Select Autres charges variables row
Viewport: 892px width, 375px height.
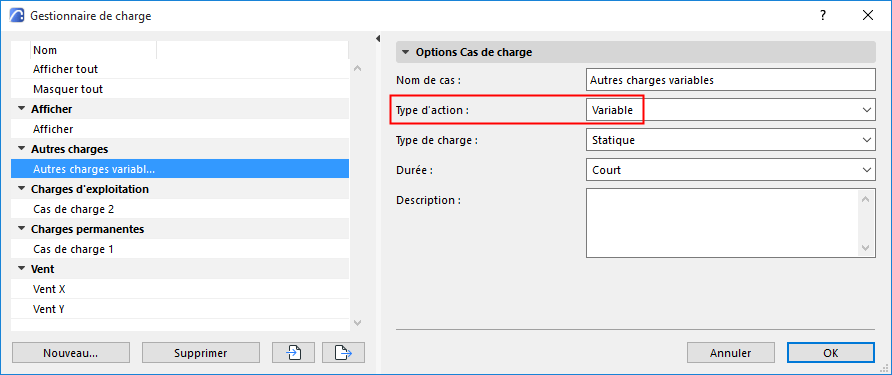[x=180, y=169]
